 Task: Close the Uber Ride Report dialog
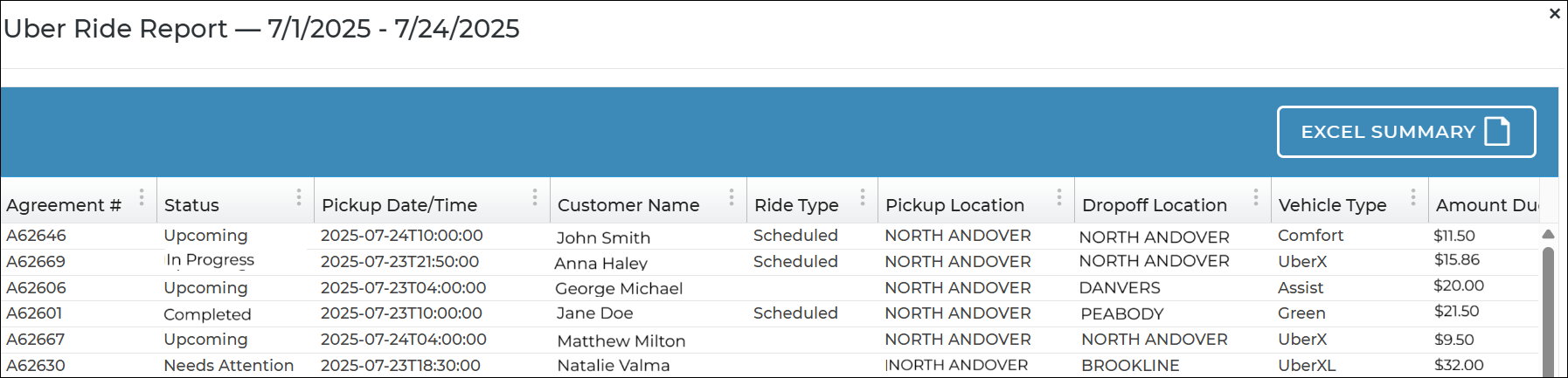(x=1555, y=14)
